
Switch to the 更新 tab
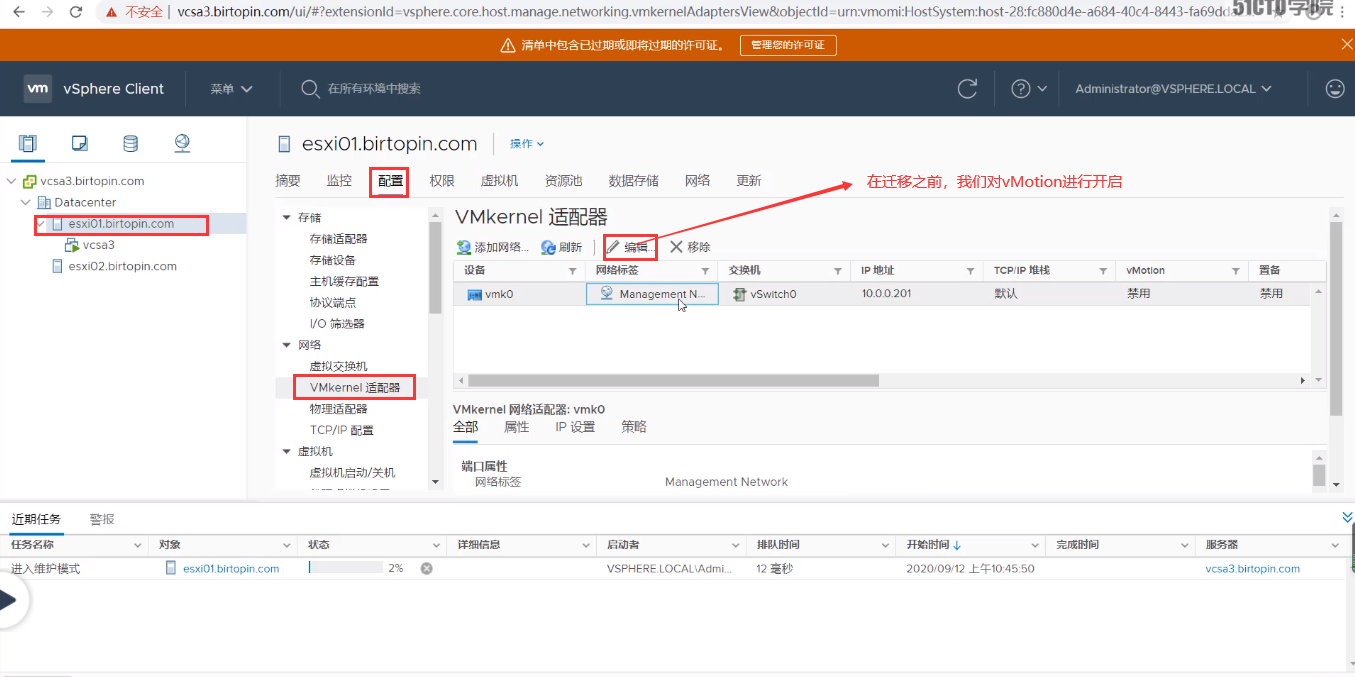tap(749, 181)
